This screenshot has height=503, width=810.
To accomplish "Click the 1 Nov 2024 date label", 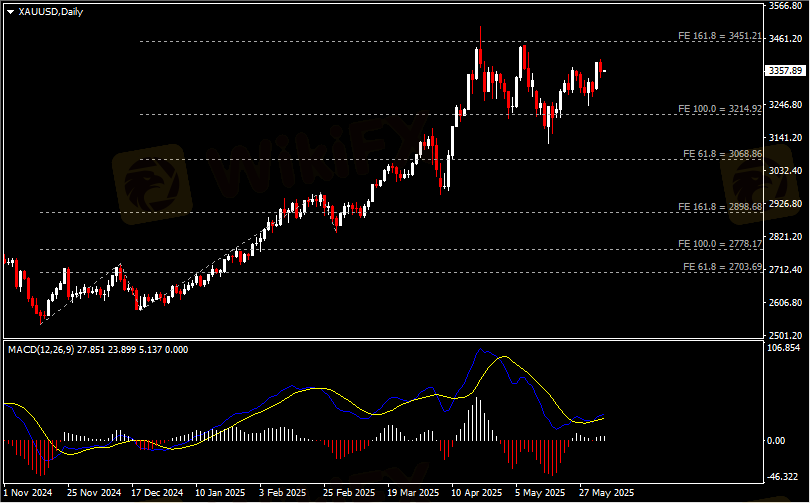I will (x=28, y=493).
